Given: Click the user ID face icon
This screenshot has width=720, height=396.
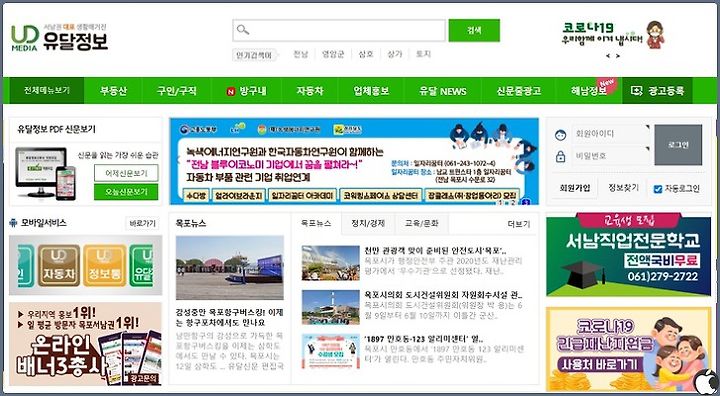Looking at the screenshot, I should tap(560, 135).
